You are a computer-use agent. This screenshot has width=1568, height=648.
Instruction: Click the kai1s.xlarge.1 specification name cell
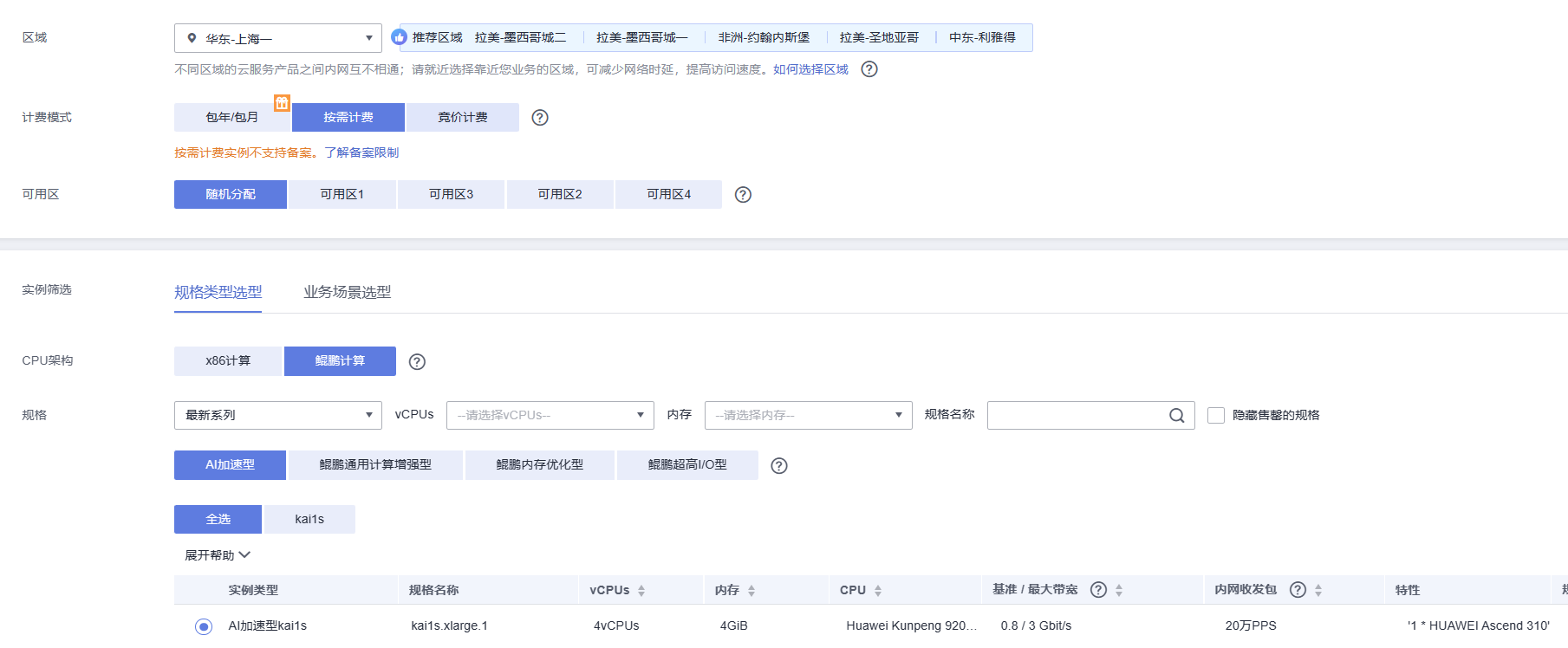click(449, 626)
